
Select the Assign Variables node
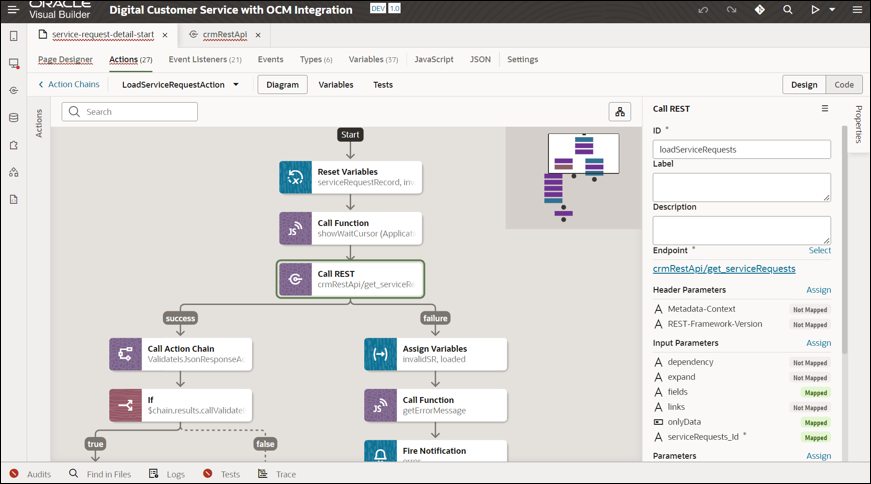(436, 354)
